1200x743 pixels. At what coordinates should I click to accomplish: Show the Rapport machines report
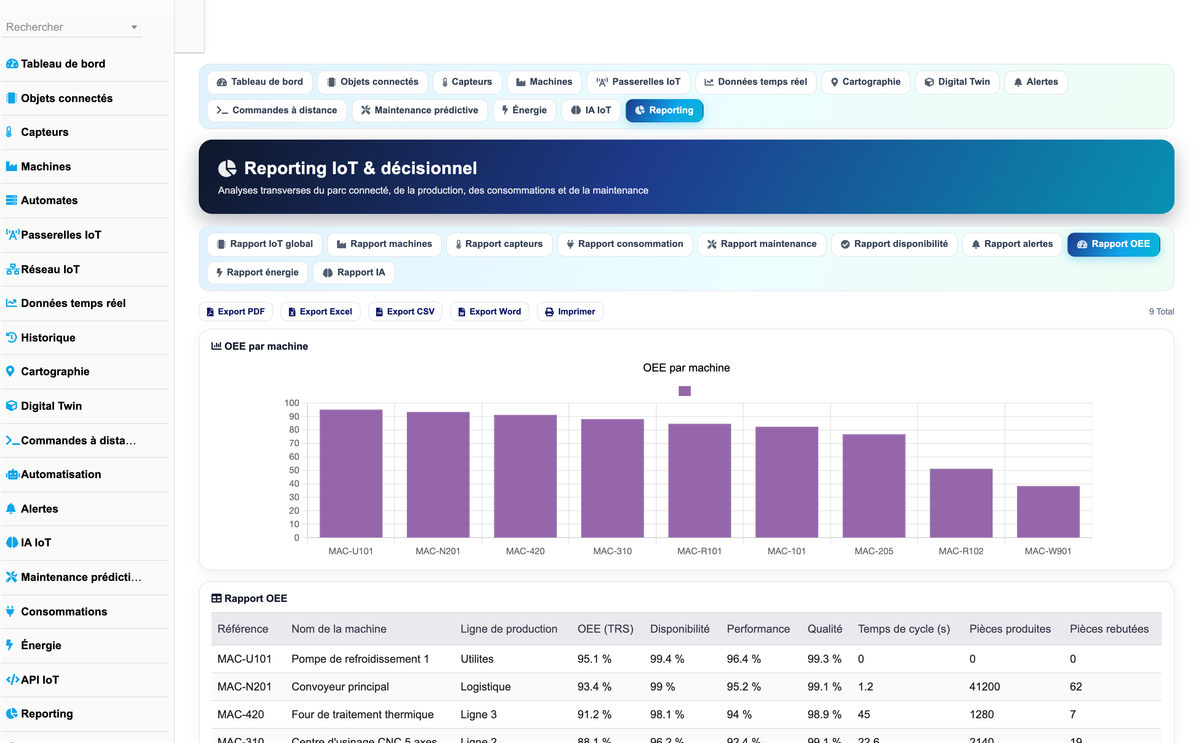click(x=384, y=244)
